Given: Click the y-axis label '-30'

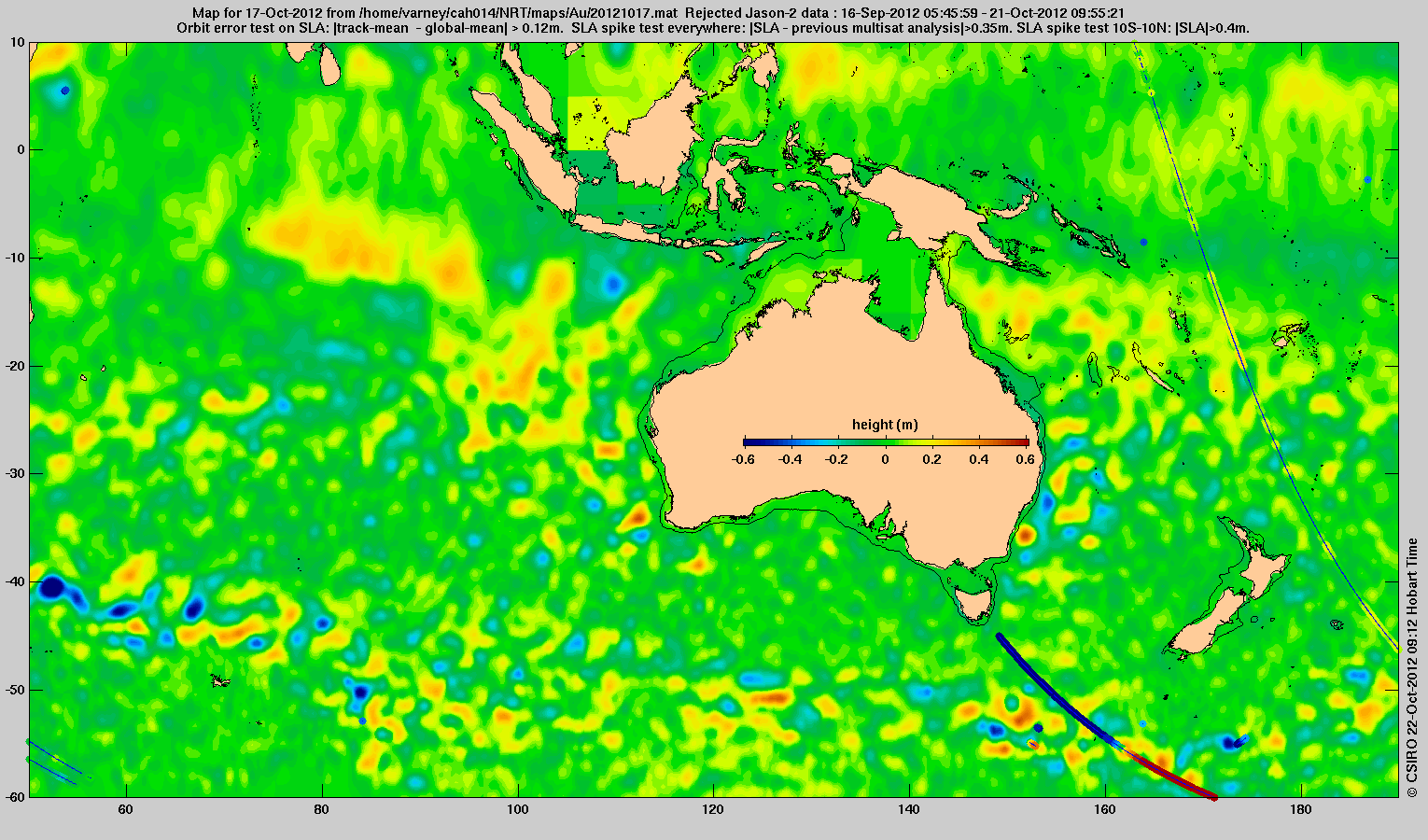Looking at the screenshot, I should tap(15, 473).
